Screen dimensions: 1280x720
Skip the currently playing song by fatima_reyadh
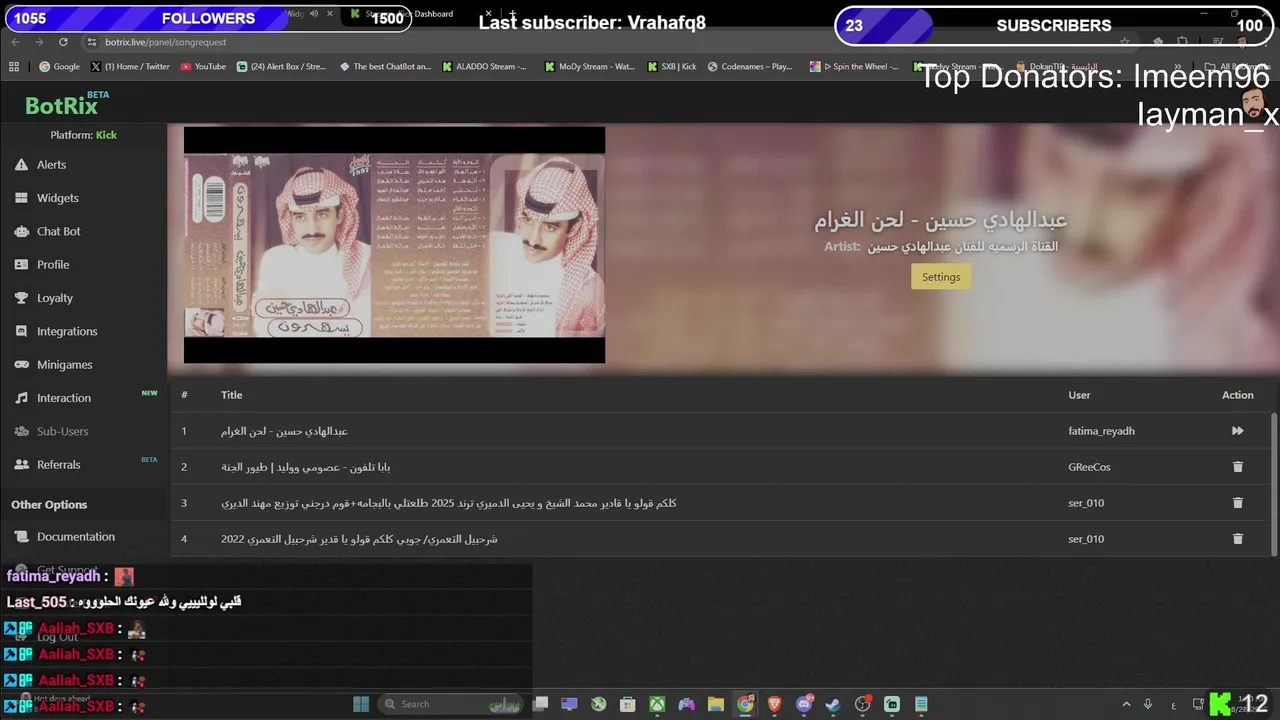[x=1237, y=431]
